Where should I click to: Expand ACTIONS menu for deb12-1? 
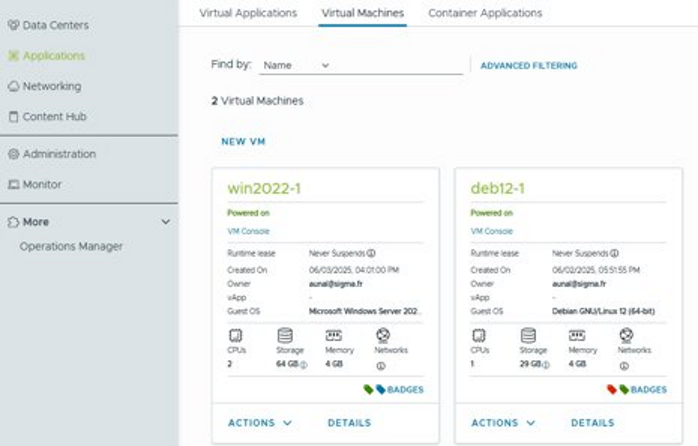[x=503, y=423]
